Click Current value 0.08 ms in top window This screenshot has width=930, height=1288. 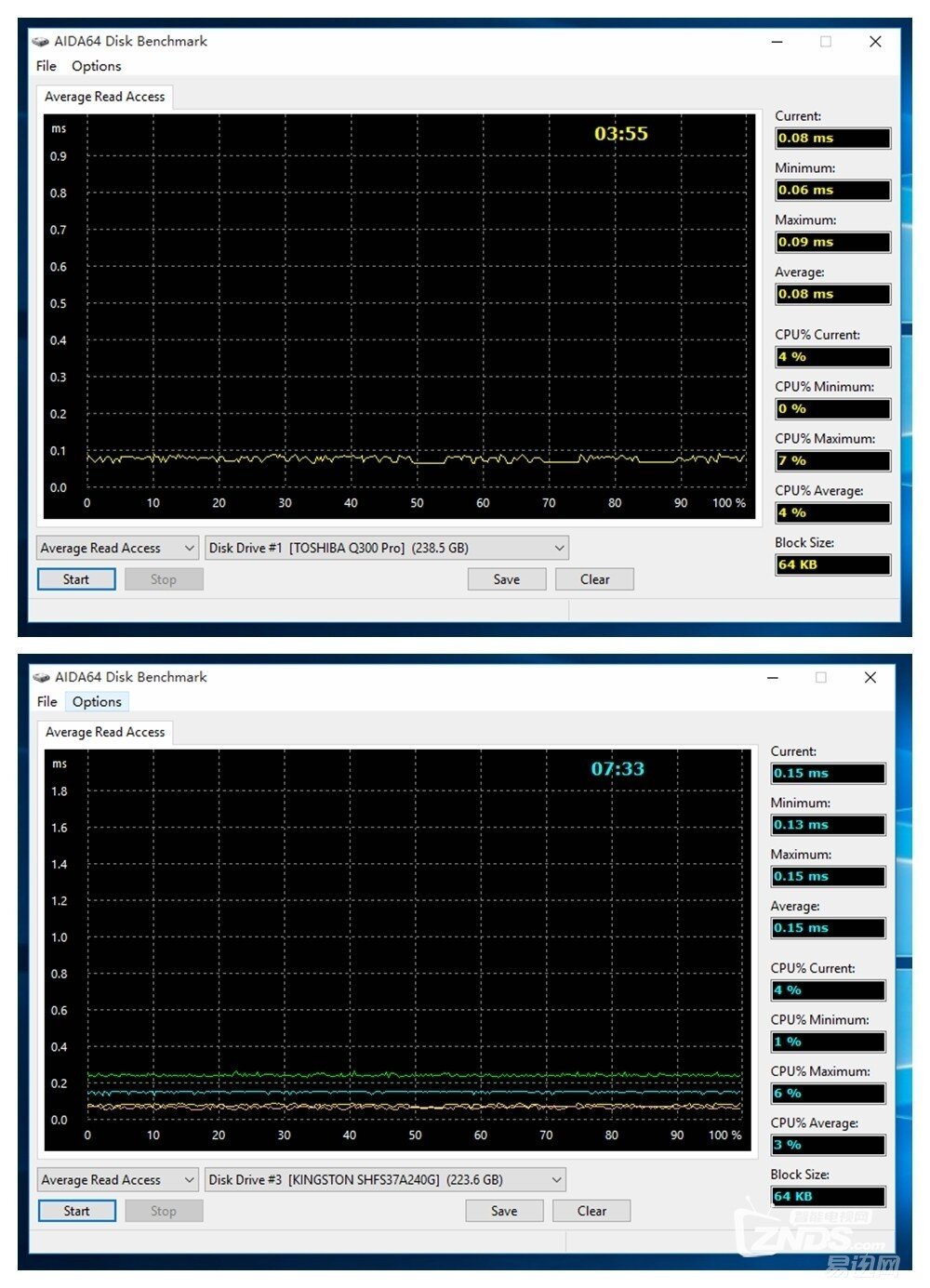833,138
